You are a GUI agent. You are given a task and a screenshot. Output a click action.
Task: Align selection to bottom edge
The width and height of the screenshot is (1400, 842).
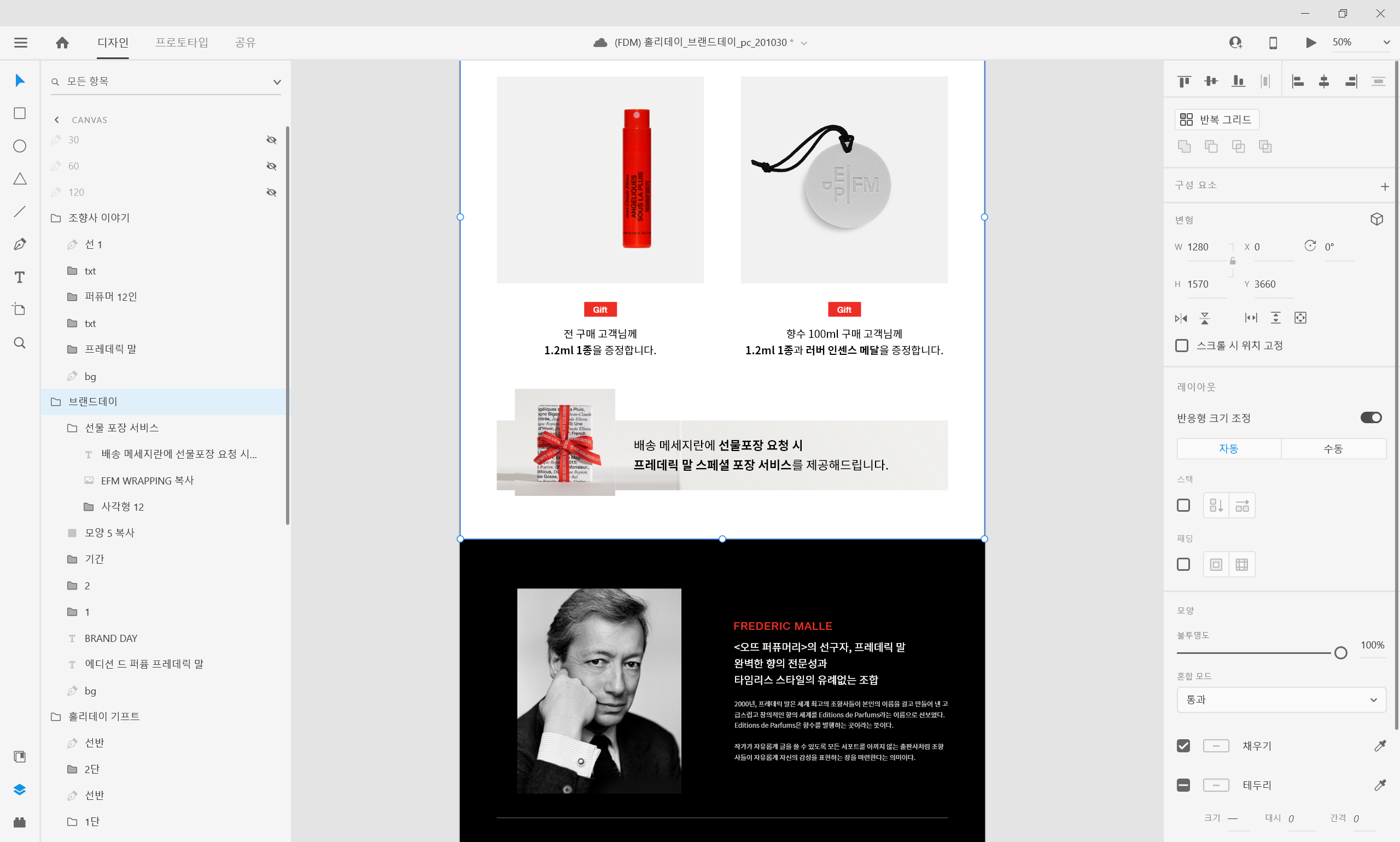[x=1238, y=81]
